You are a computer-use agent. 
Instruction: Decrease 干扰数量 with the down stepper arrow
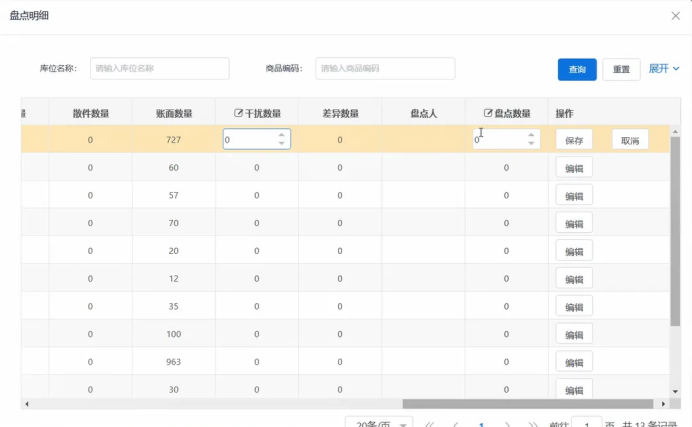[x=282, y=143]
